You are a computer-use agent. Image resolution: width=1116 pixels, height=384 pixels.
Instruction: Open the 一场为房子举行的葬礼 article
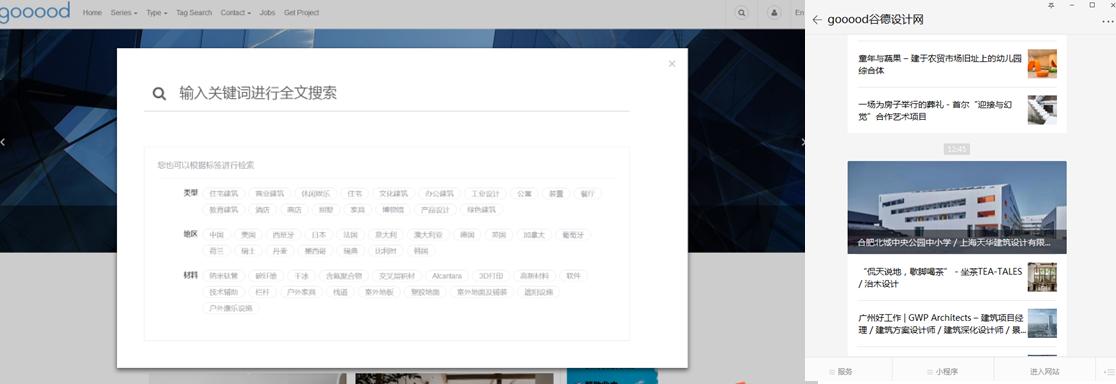point(957,110)
